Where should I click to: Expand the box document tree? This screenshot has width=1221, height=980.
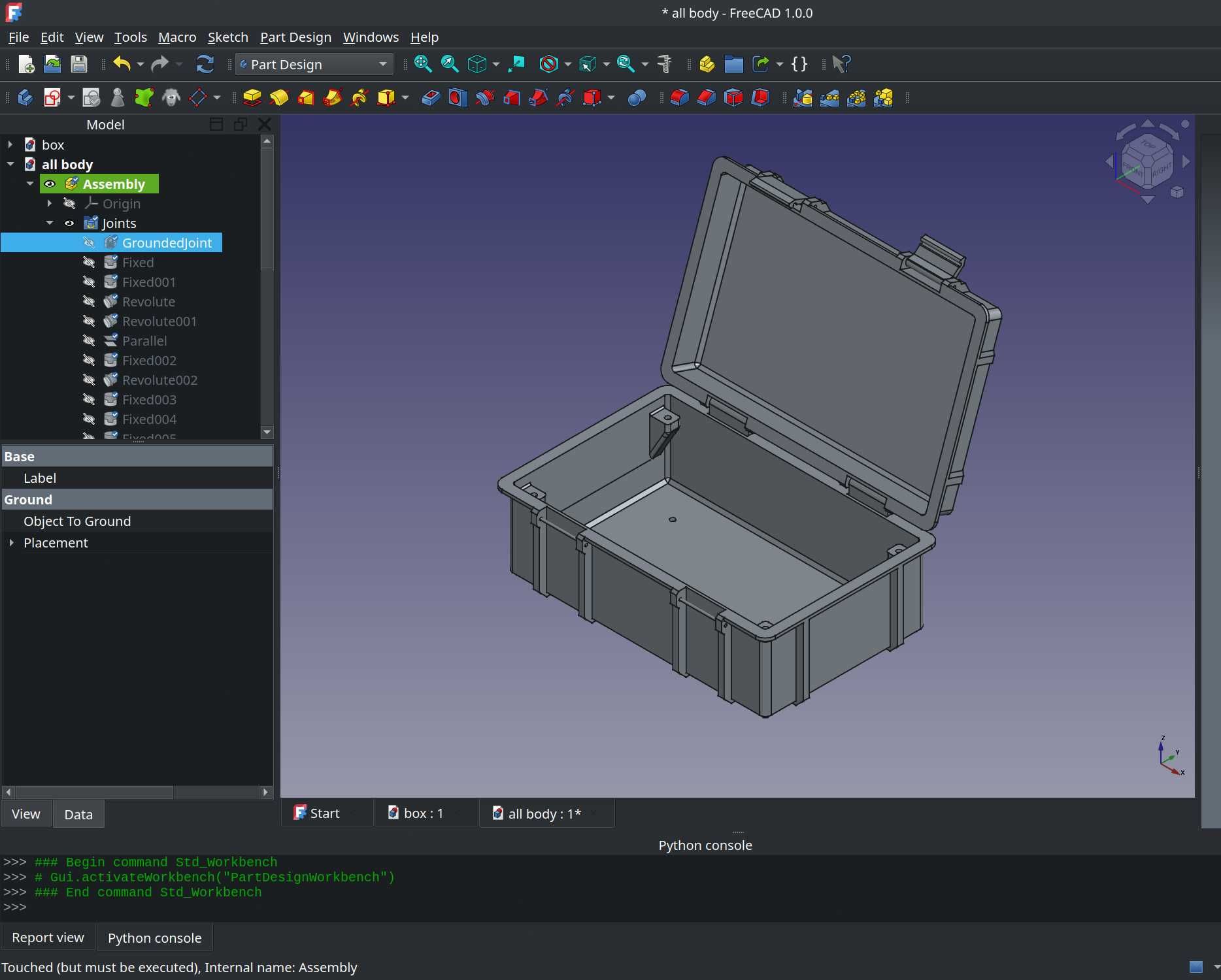point(10,144)
